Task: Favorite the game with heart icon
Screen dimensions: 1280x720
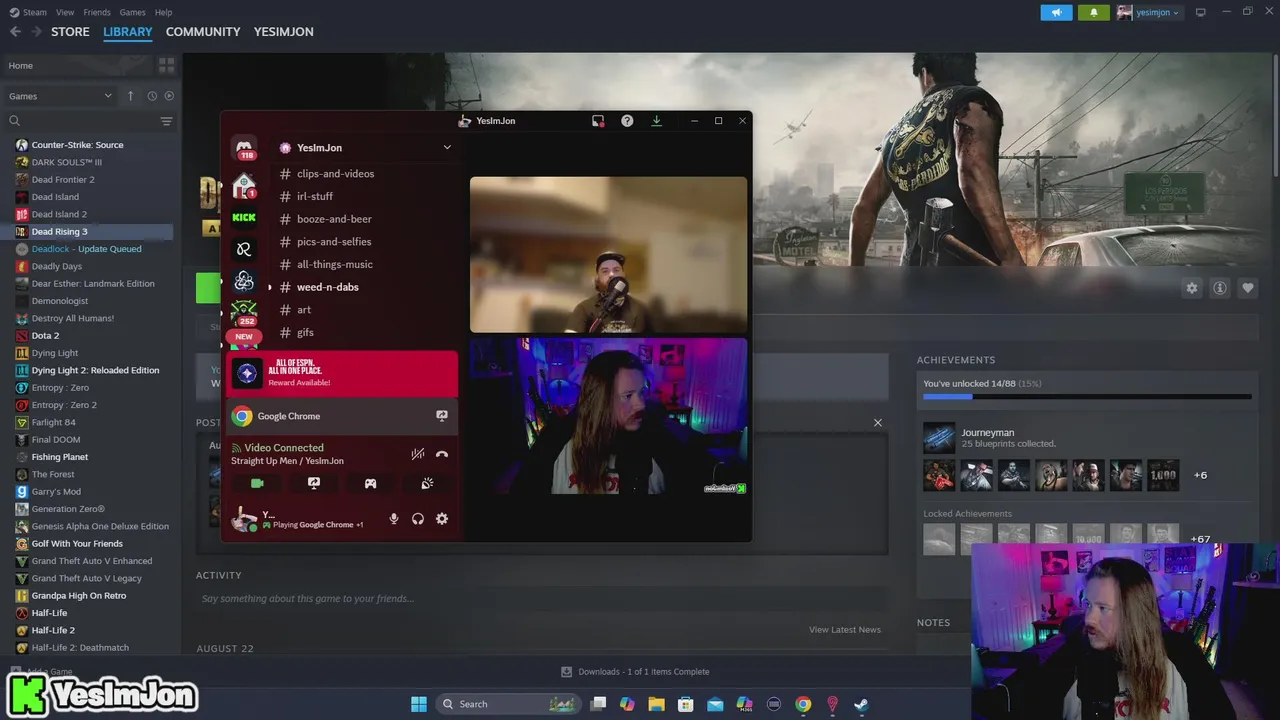Action: (x=1248, y=288)
